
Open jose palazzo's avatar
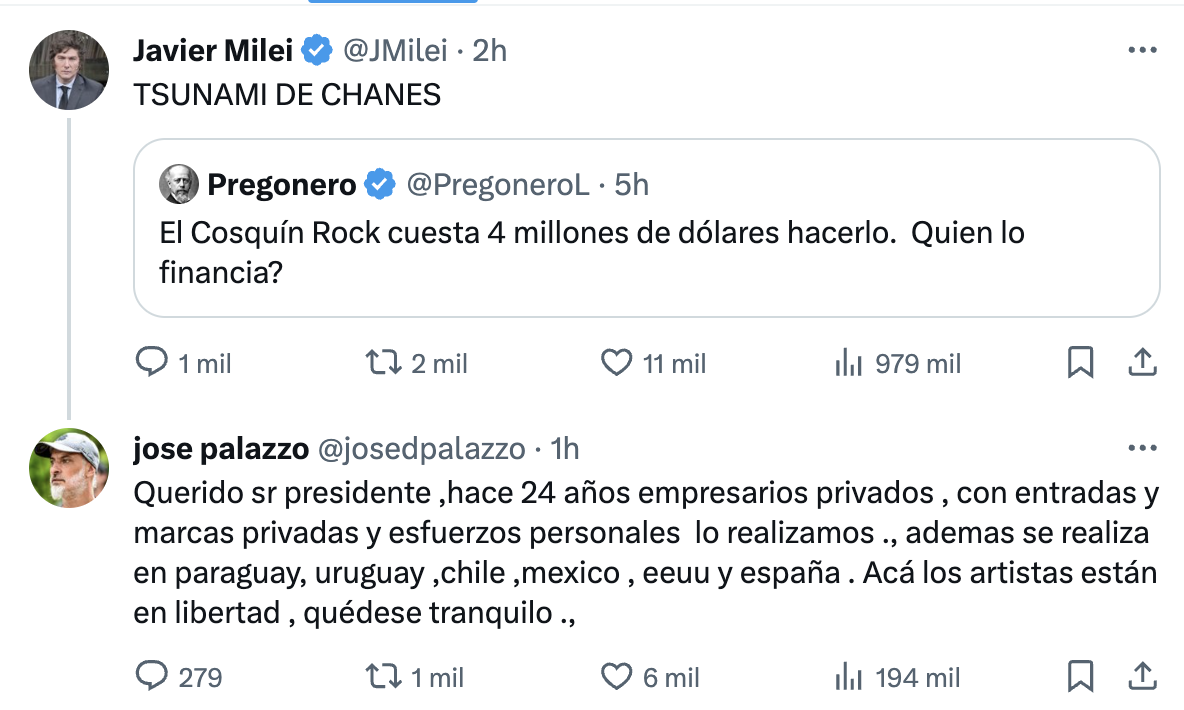pos(69,467)
